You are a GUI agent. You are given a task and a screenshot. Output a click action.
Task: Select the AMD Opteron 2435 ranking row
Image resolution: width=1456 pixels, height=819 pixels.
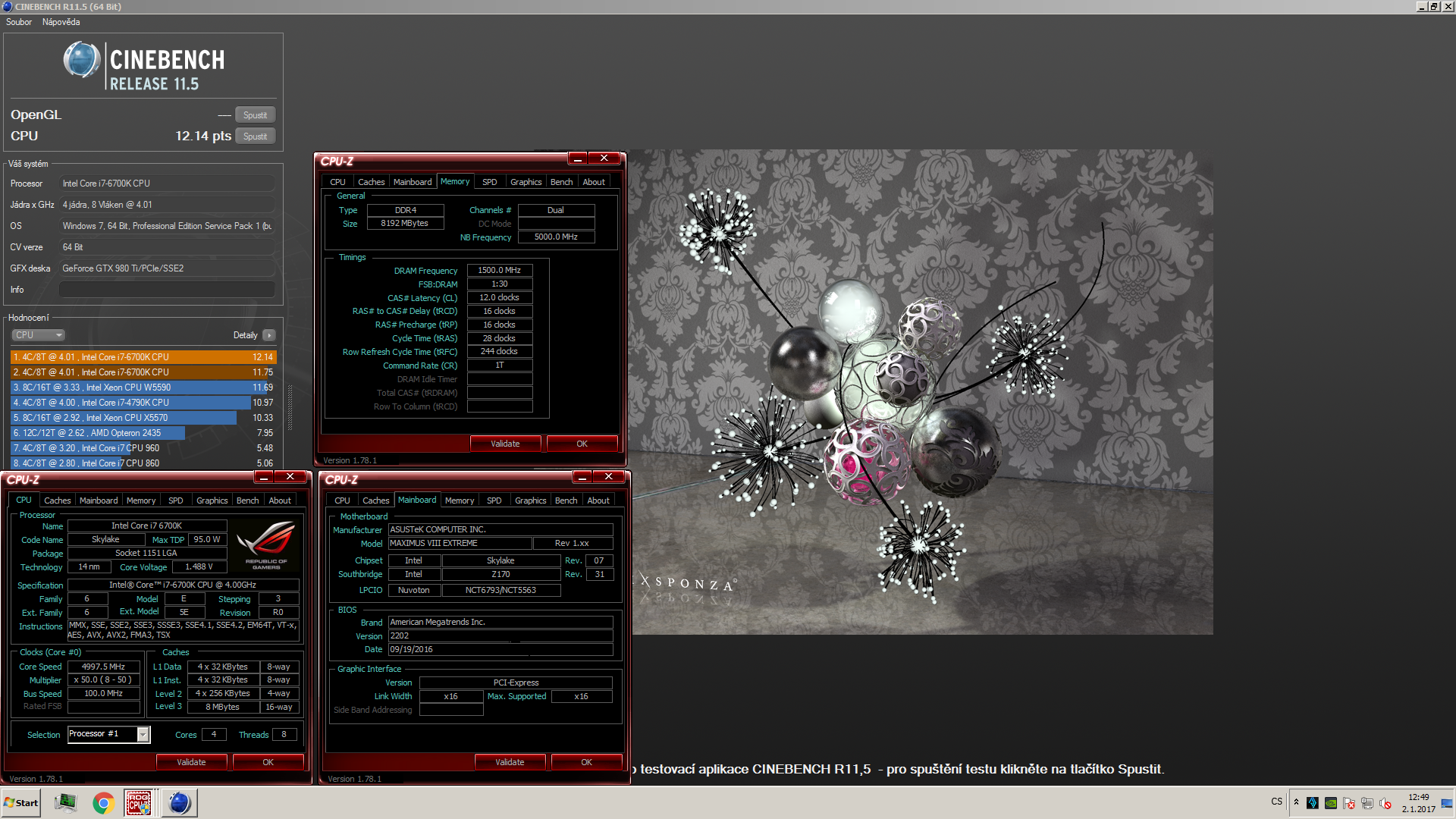tap(143, 433)
